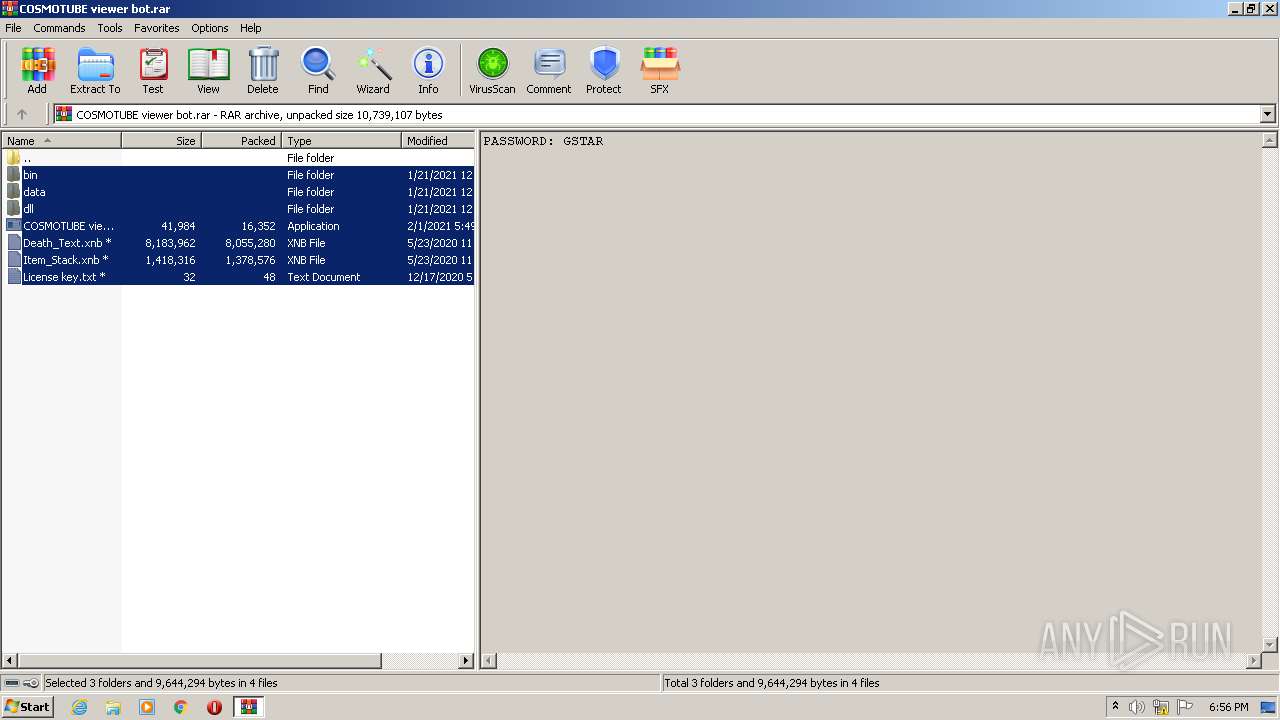Screen dimensions: 1280x720
Task: Open Chrome from the taskbar
Action: 181,707
